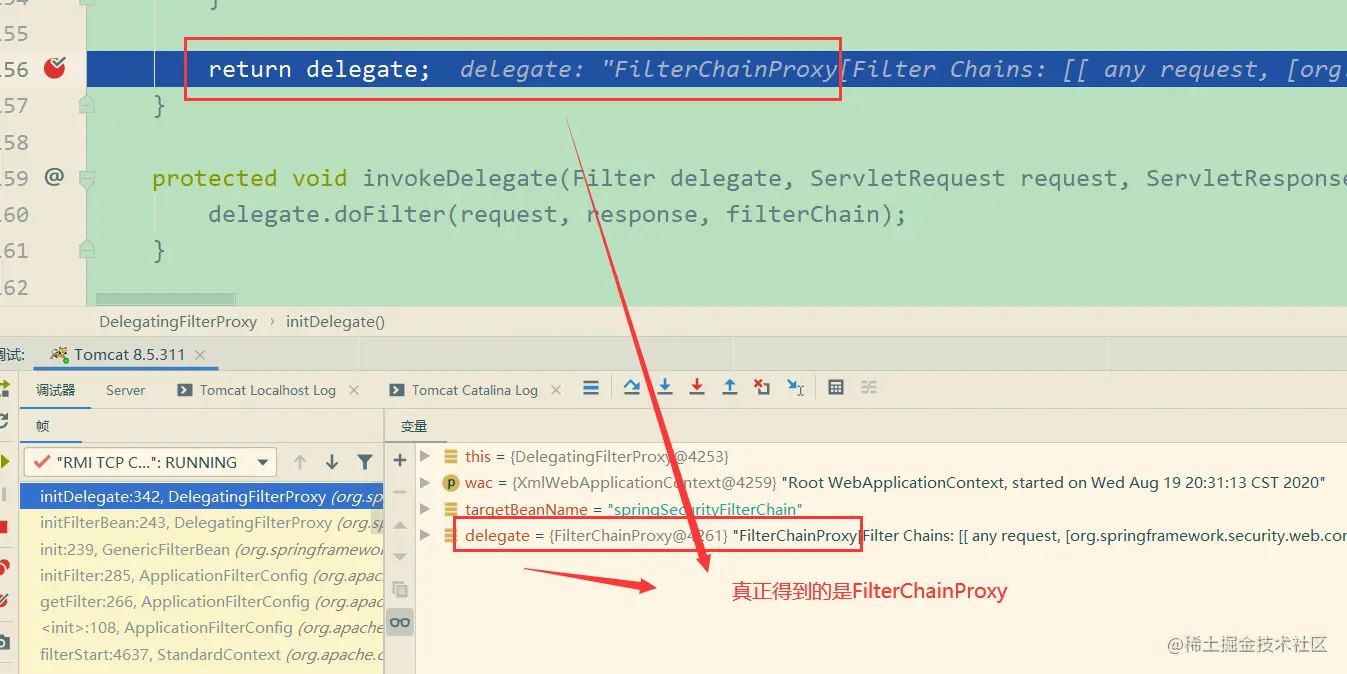Expand the 'wac' variable node

pos(425,483)
